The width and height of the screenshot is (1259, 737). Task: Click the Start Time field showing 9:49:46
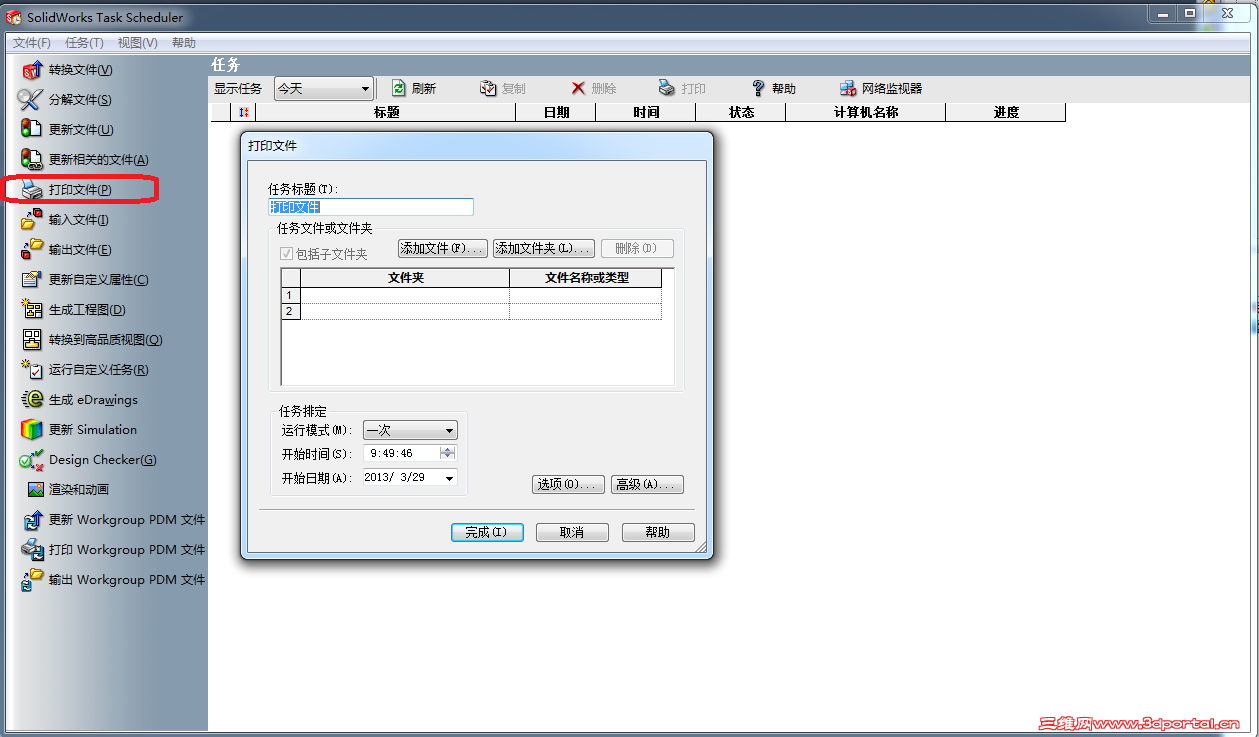[x=400, y=453]
